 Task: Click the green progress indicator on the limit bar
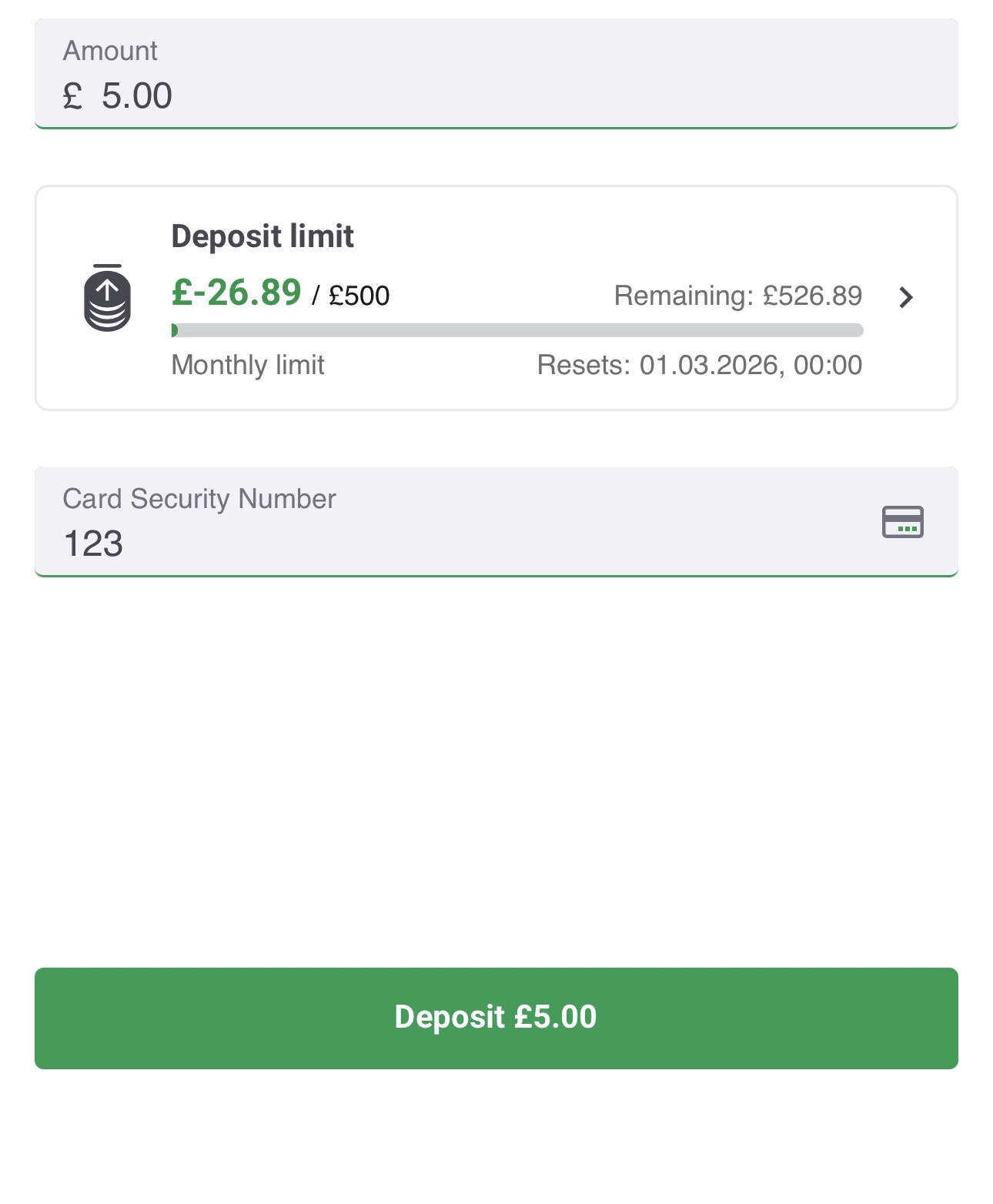[176, 330]
